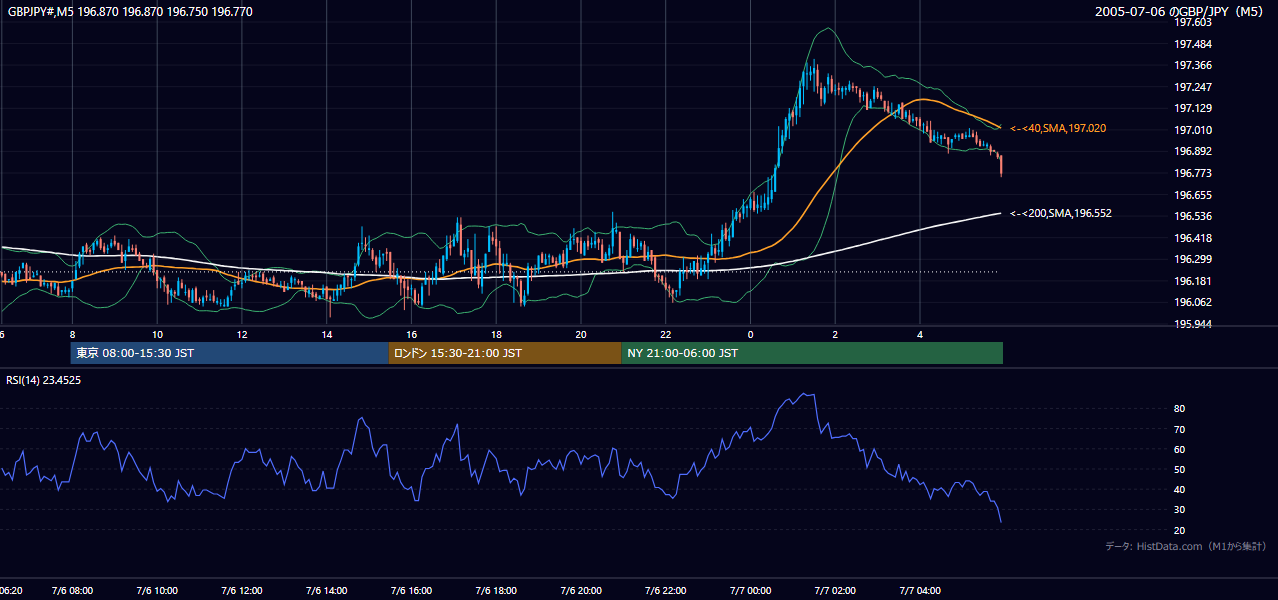Screen dimensions: 1278x600
Task: Click the 197.010 price axis label
Action: pyautogui.click(x=1193, y=130)
